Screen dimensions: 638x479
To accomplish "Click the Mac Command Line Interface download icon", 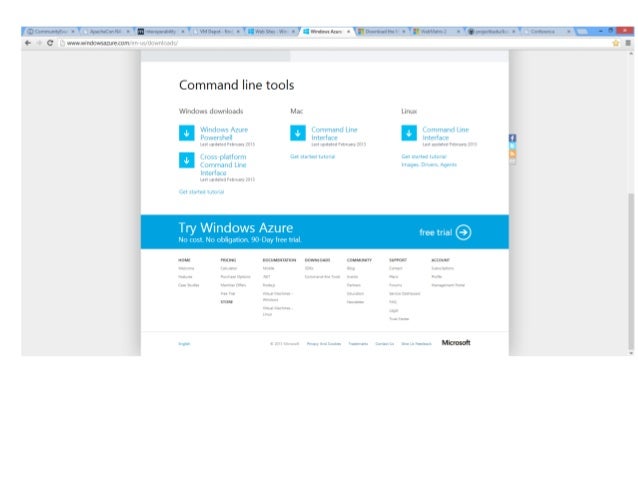I will tap(298, 133).
